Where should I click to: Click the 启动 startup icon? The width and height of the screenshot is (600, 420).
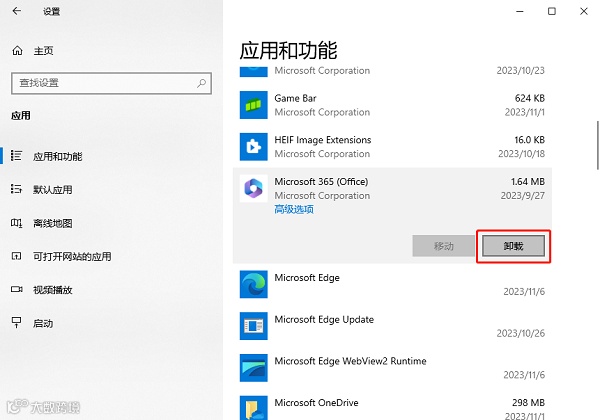[x=16, y=323]
